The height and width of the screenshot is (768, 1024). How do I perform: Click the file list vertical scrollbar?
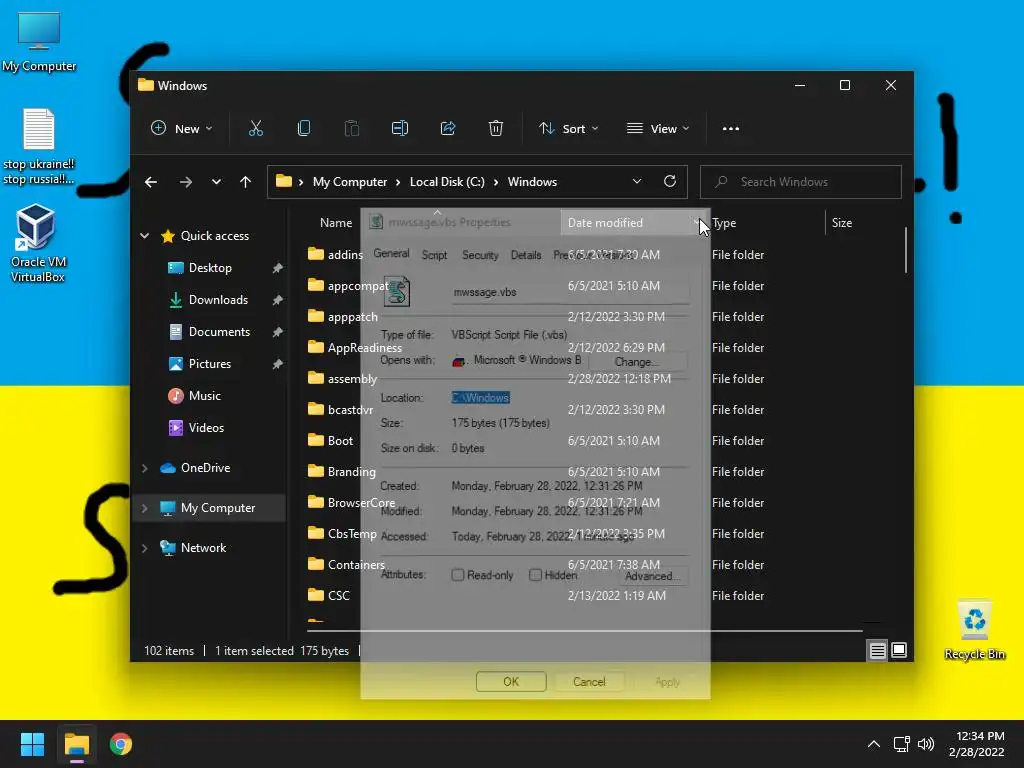click(x=906, y=250)
